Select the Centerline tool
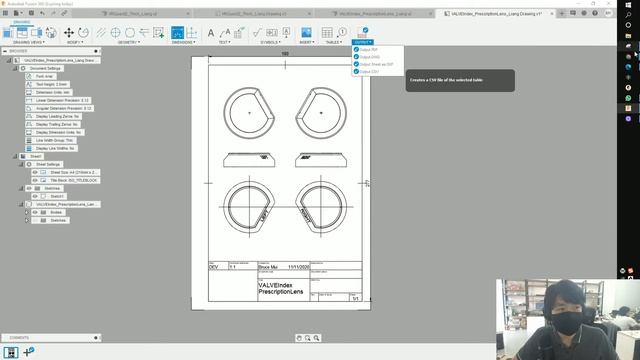The height and width of the screenshot is (360, 640). (101, 33)
